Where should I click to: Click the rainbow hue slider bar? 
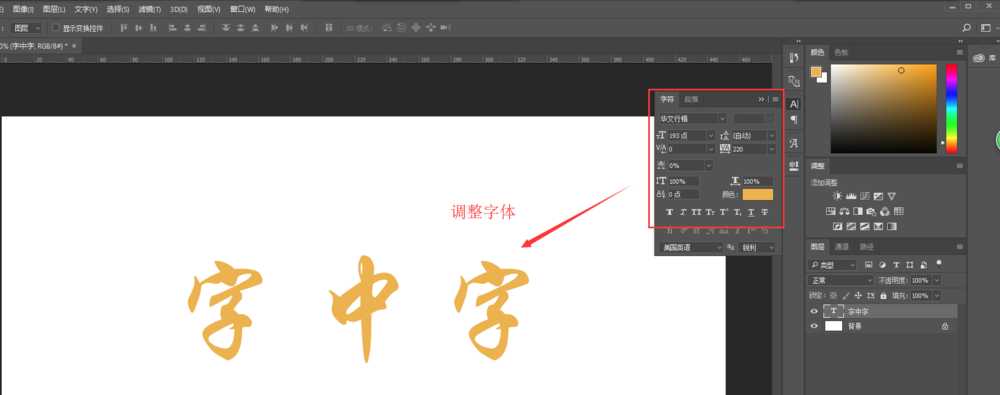[951, 108]
